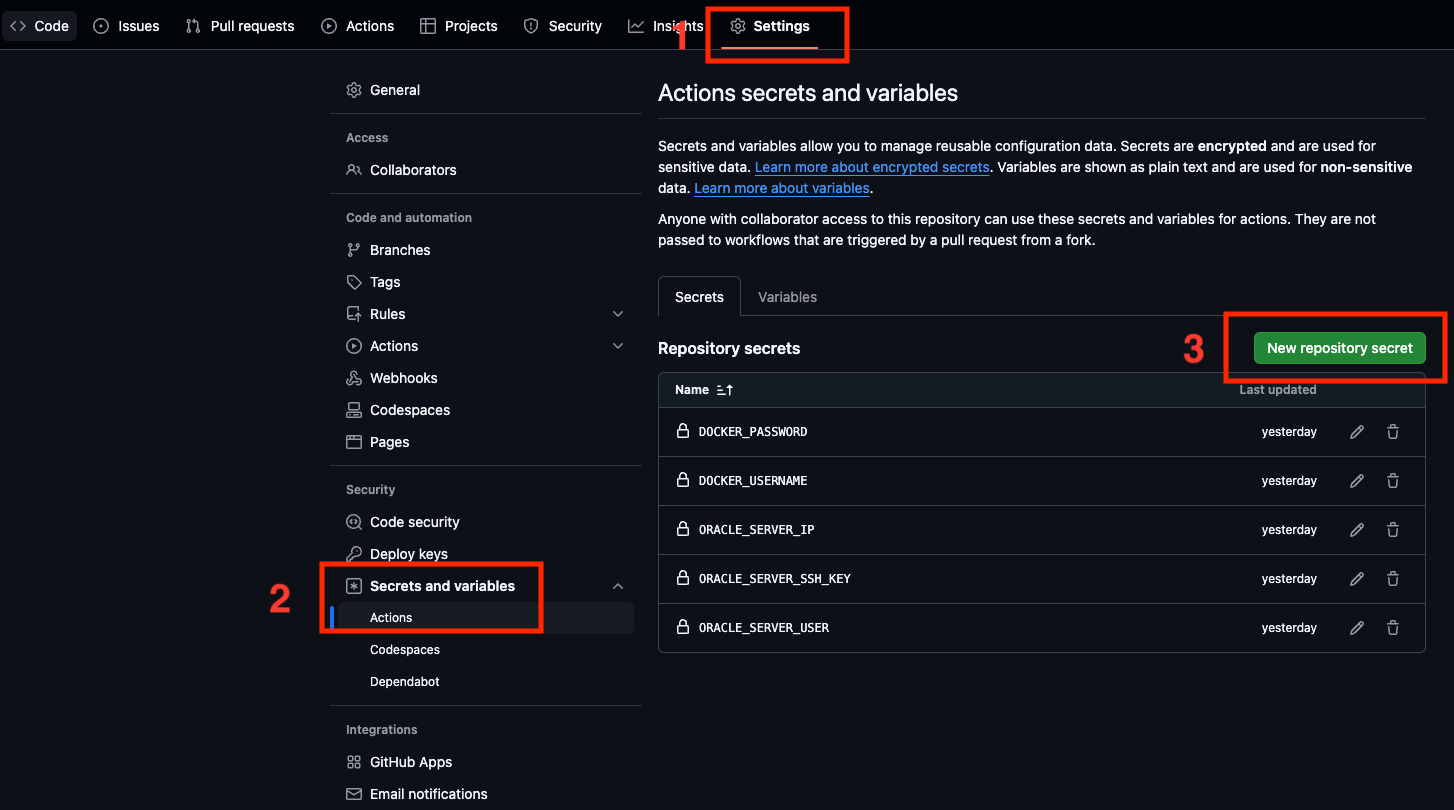The image size is (1454, 810).
Task: Open the Security repository tab
Action: (563, 26)
